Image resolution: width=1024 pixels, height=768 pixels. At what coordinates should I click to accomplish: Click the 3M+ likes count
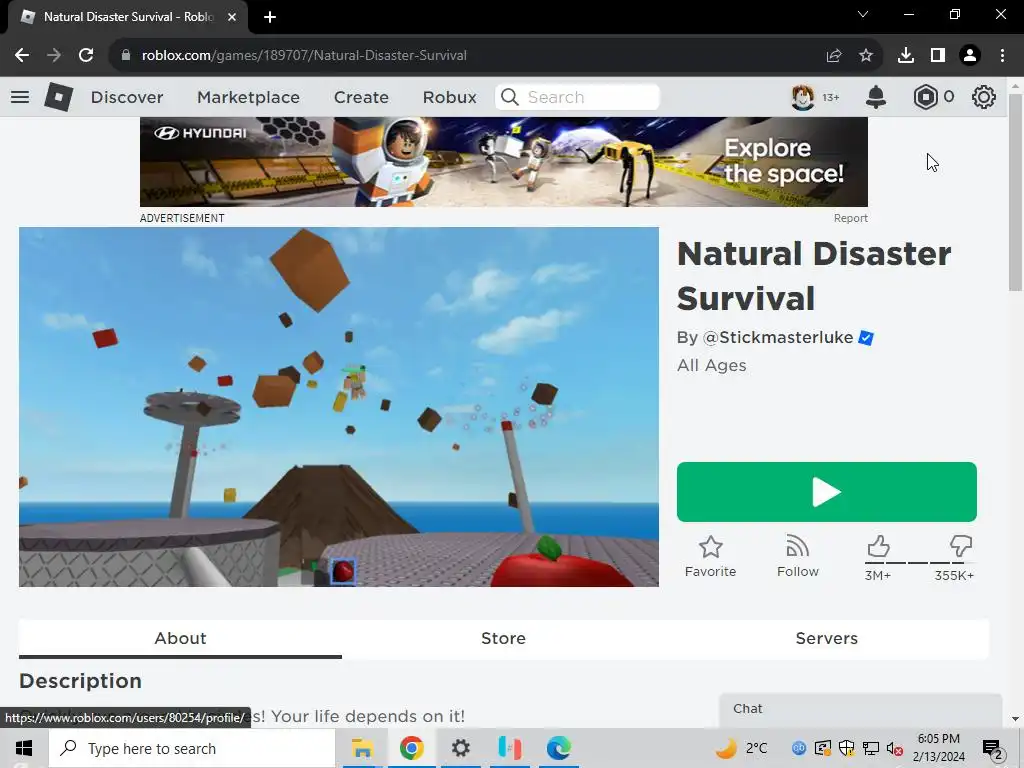878,575
